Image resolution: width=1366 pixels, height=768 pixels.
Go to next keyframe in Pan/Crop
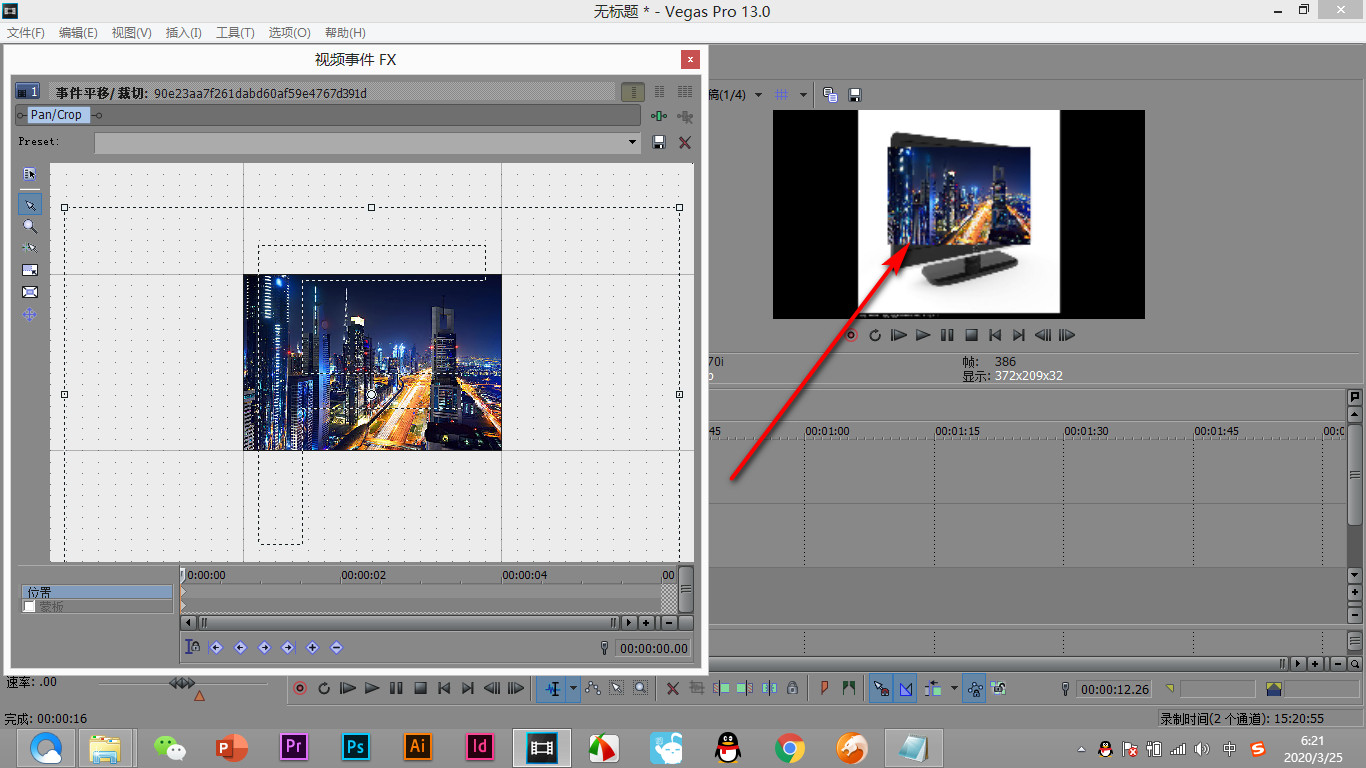[264, 648]
